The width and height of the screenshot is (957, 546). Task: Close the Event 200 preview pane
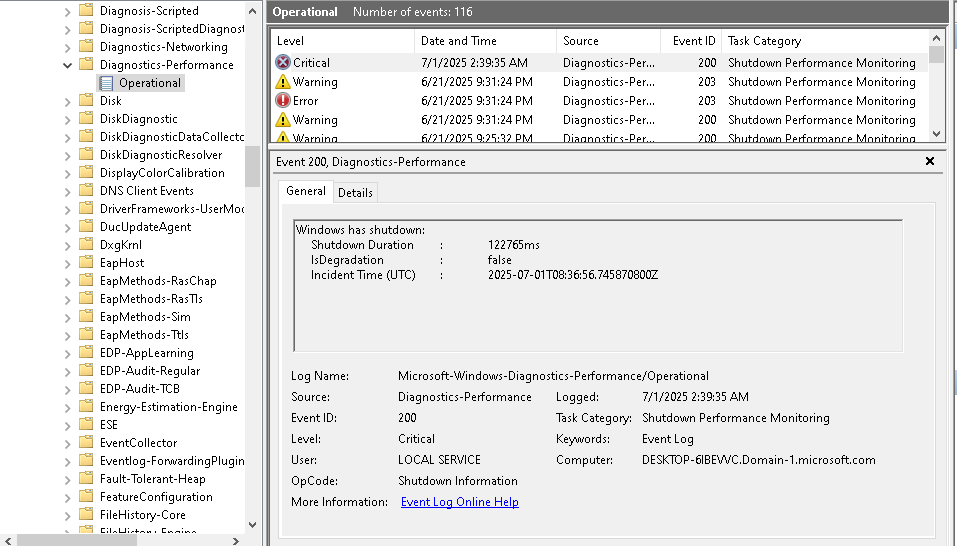(930, 161)
